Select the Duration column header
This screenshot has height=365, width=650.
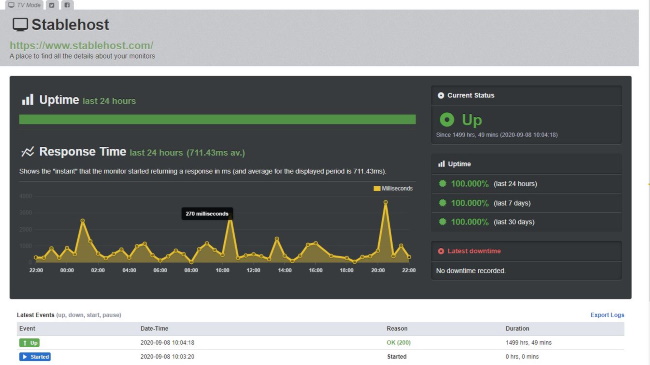pyautogui.click(x=517, y=328)
